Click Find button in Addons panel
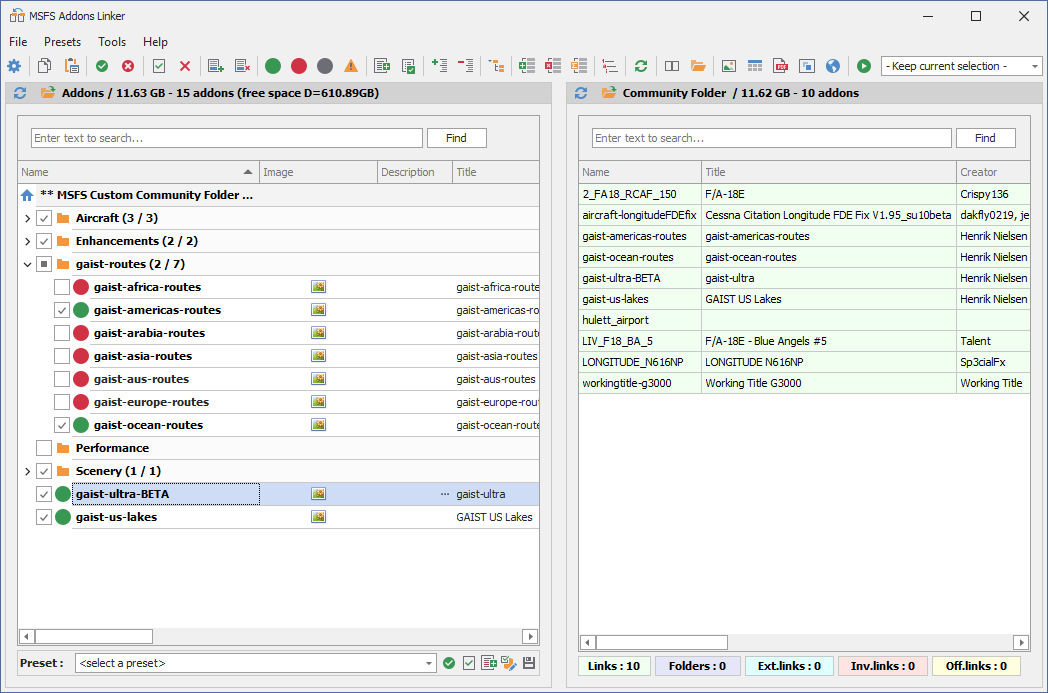The height and width of the screenshot is (693, 1048). coord(456,138)
